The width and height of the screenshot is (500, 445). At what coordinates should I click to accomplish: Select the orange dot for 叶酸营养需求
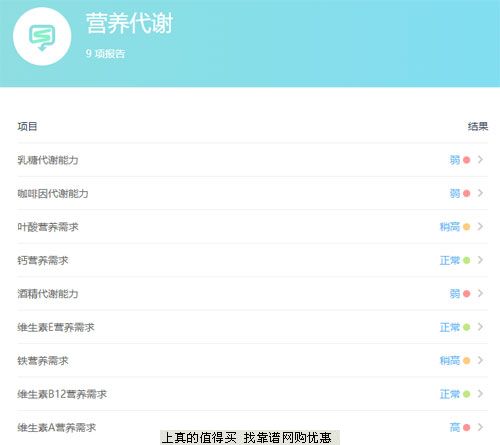click(x=467, y=227)
